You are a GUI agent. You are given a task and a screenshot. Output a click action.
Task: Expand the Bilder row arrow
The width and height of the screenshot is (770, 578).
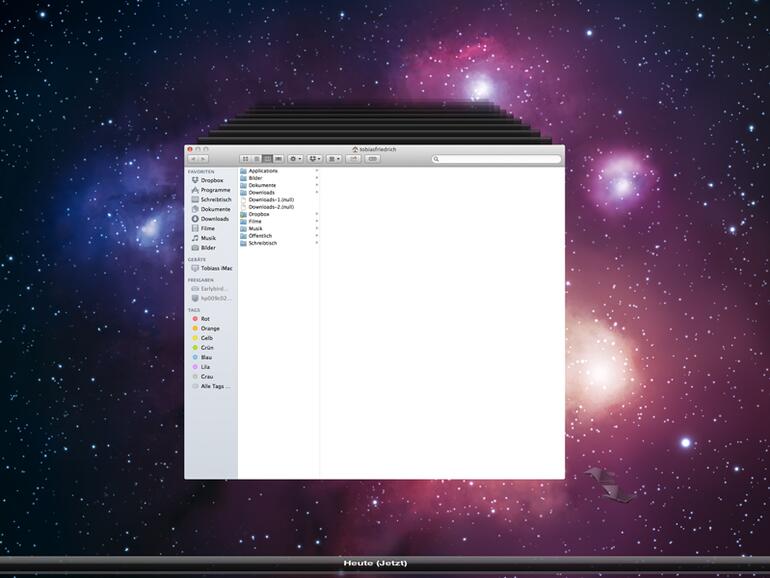[x=317, y=178]
